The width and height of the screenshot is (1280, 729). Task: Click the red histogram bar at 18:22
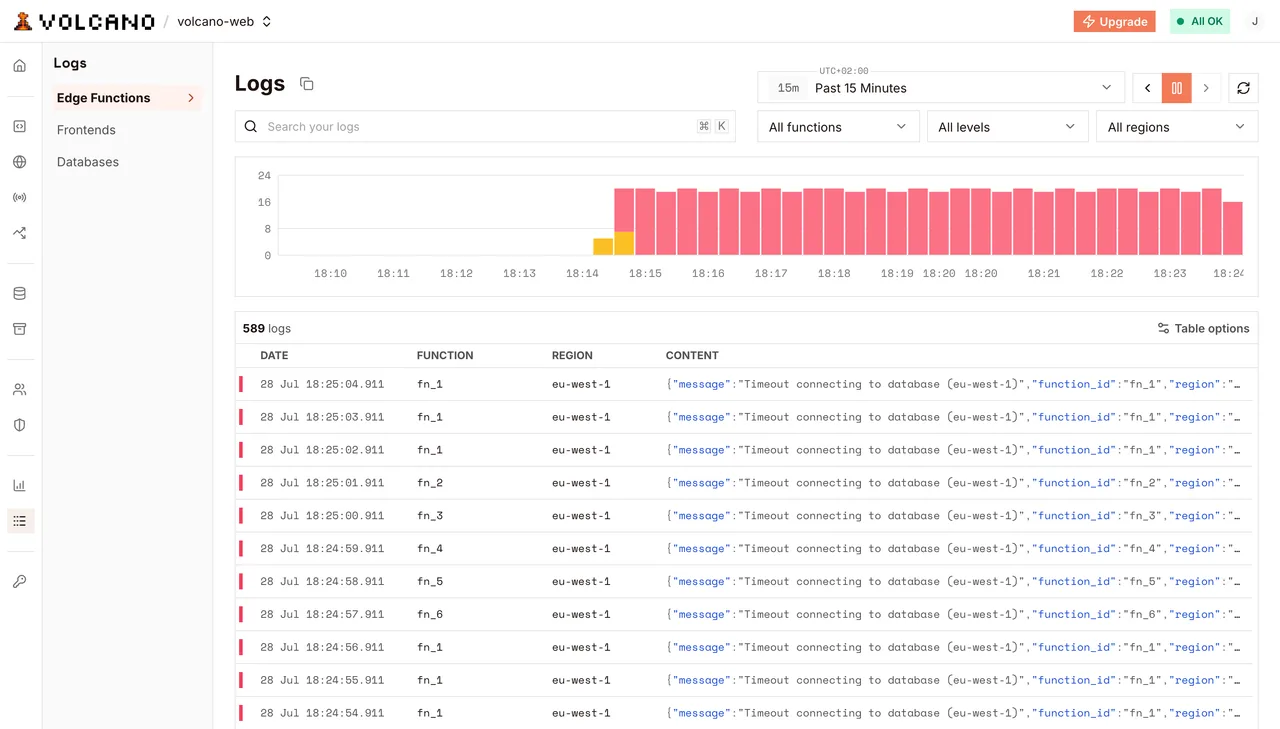coord(1107,222)
